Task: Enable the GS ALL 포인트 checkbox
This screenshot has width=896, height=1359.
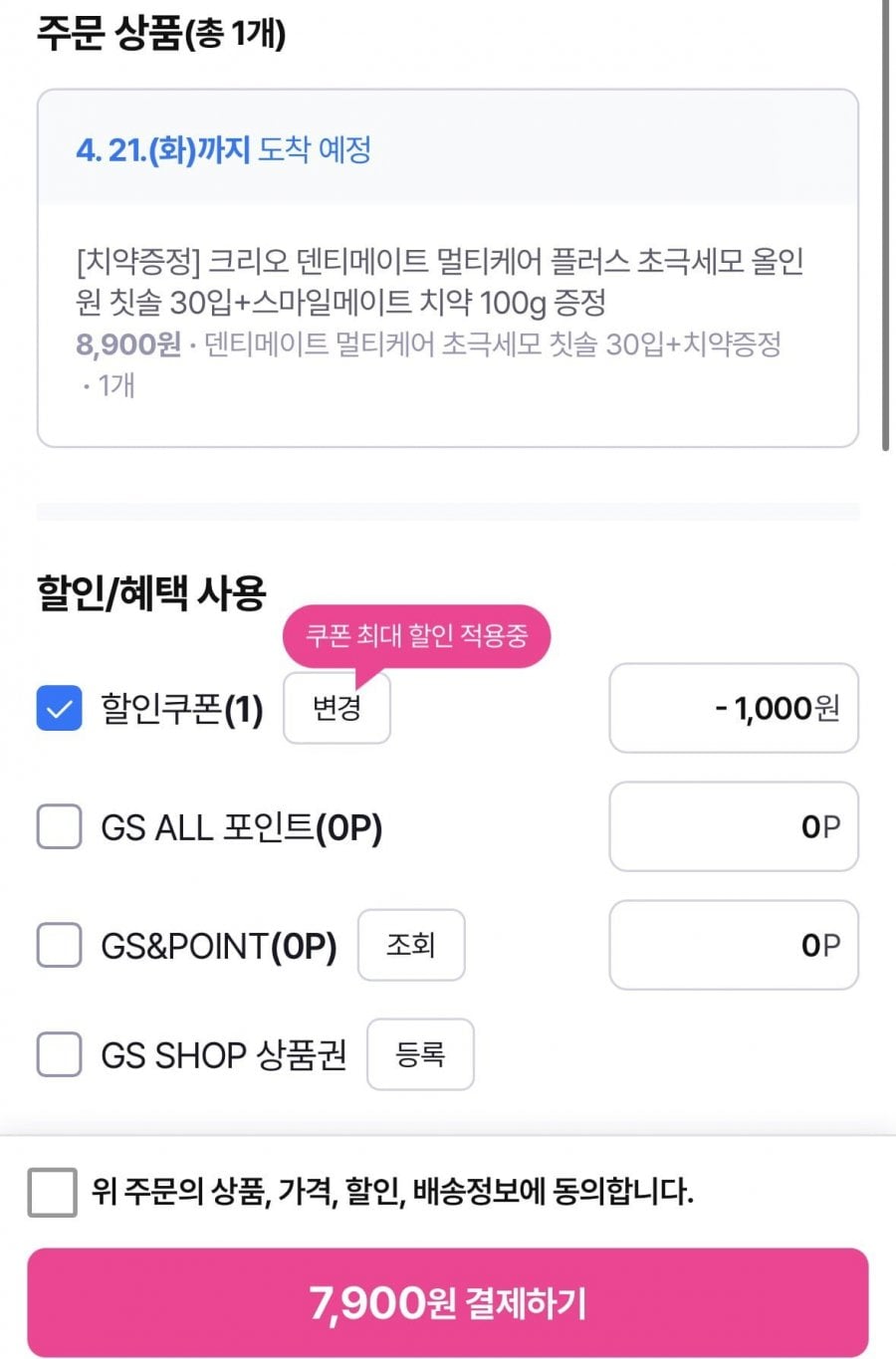Action: [x=59, y=826]
